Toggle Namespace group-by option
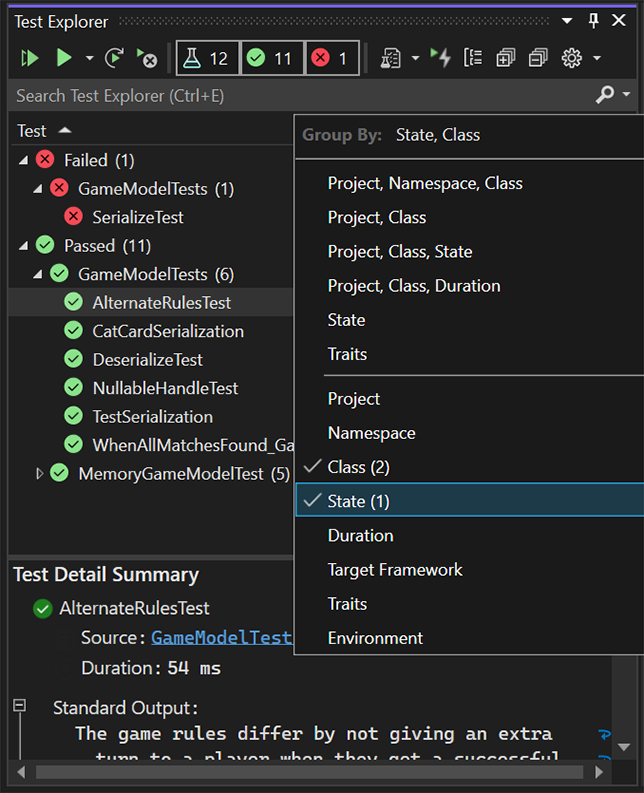644x793 pixels. 371,433
